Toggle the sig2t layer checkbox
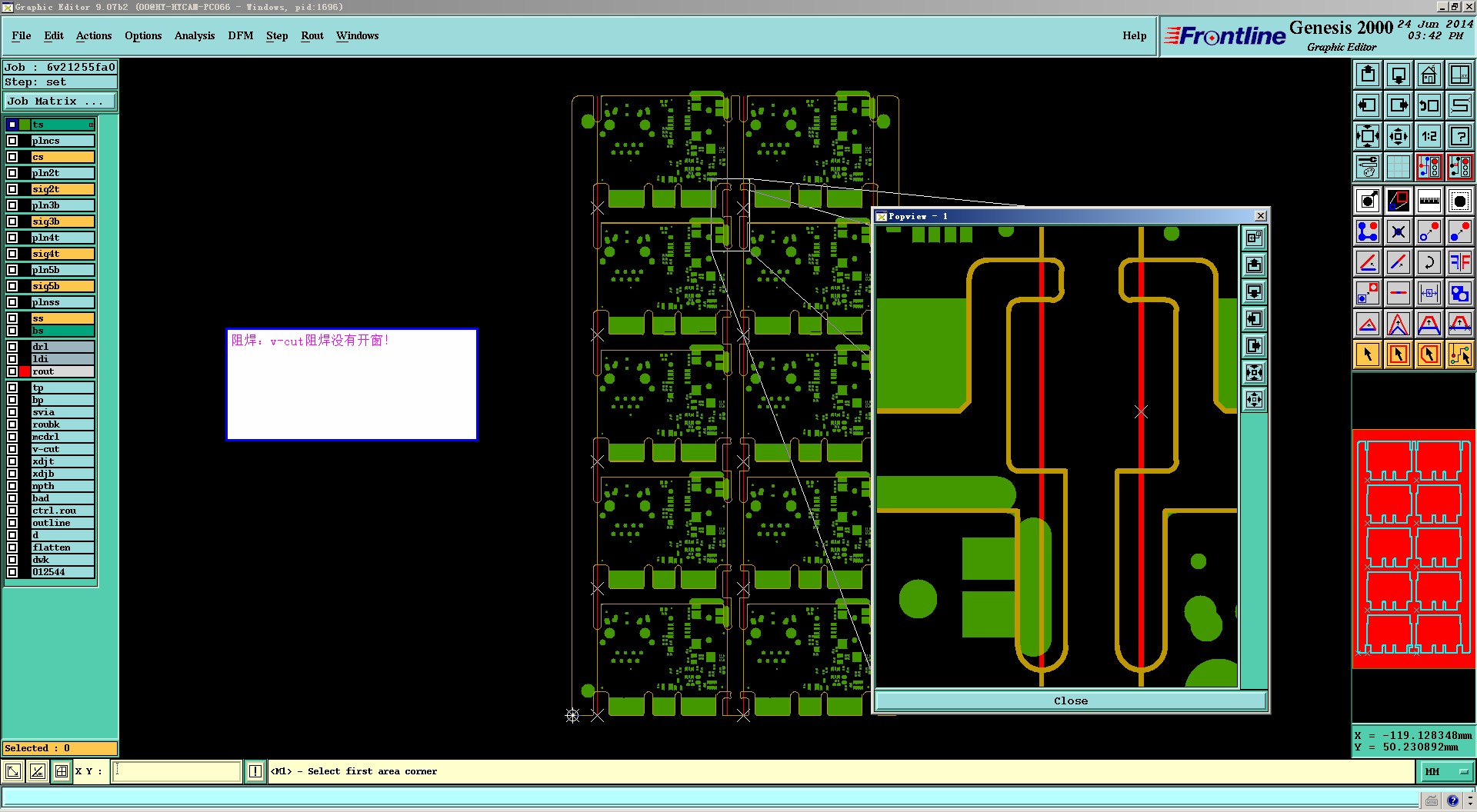Screen dimensions: 1477x812 point(12,189)
